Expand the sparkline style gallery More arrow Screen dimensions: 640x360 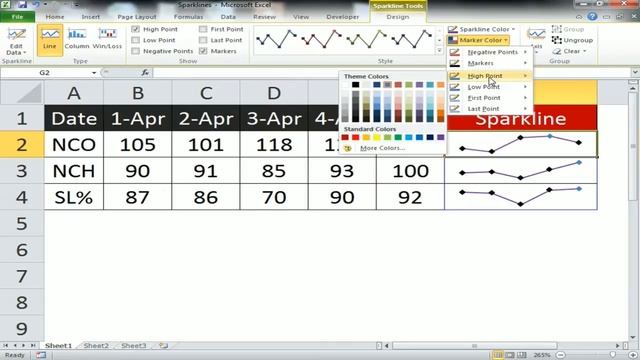point(439,51)
